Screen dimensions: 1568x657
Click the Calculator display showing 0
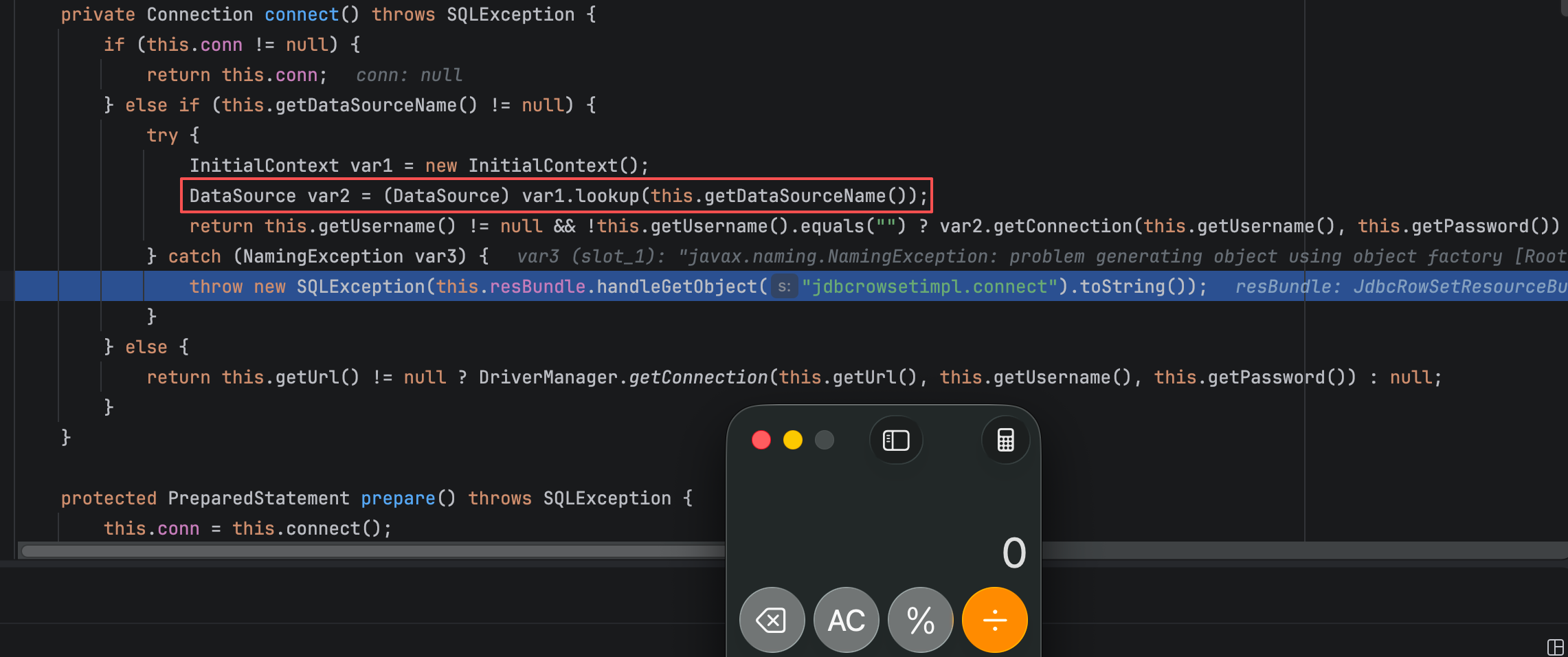pyautogui.click(x=1014, y=553)
